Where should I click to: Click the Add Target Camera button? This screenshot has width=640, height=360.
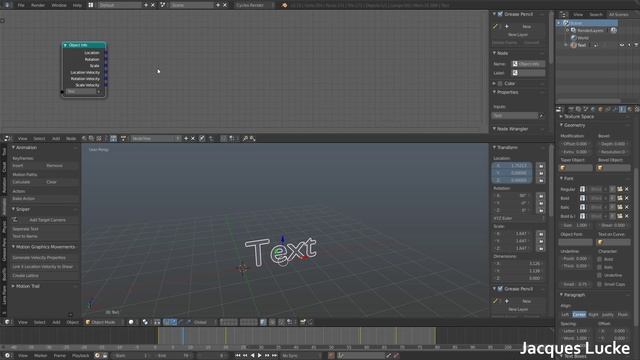(47, 220)
